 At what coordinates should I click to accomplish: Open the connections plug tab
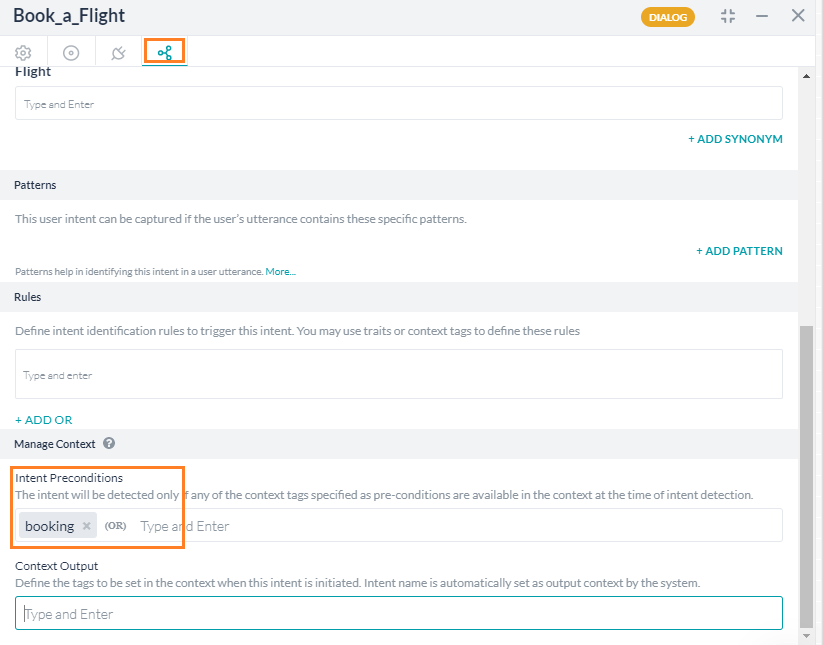pos(118,53)
